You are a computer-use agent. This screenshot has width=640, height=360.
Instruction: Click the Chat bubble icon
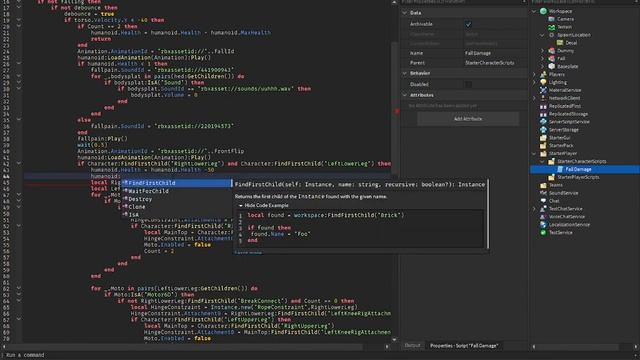tap(543, 201)
